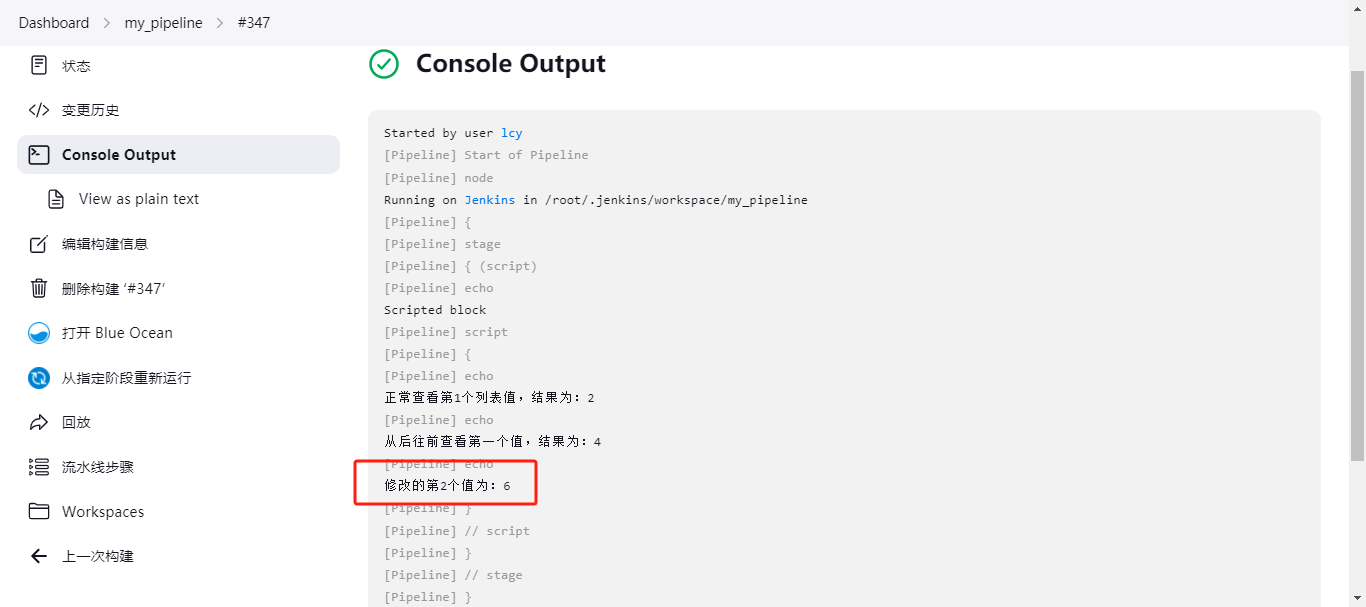This screenshot has width=1366, height=607.
Task: Expand the chevron after my_pipeline breadcrumb
Action: [220, 22]
